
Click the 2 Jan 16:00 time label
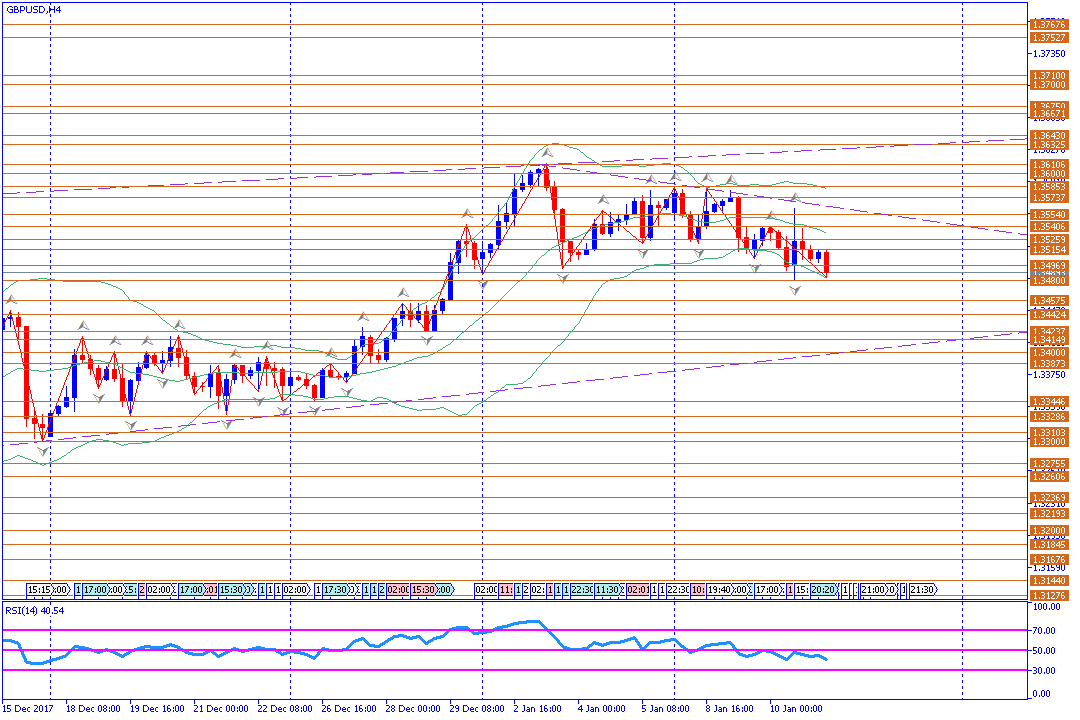pyautogui.click(x=538, y=708)
